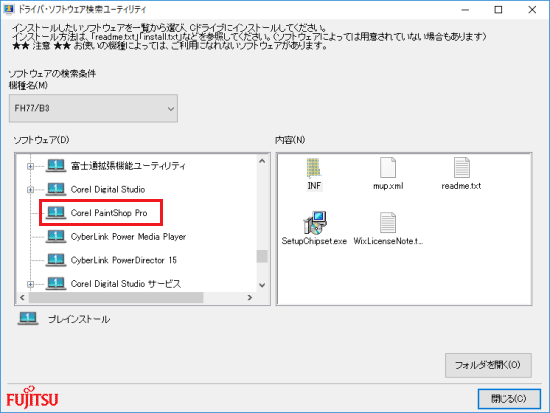Expand the 富士通拡張機能ユーティリティ tree node

coord(31,166)
